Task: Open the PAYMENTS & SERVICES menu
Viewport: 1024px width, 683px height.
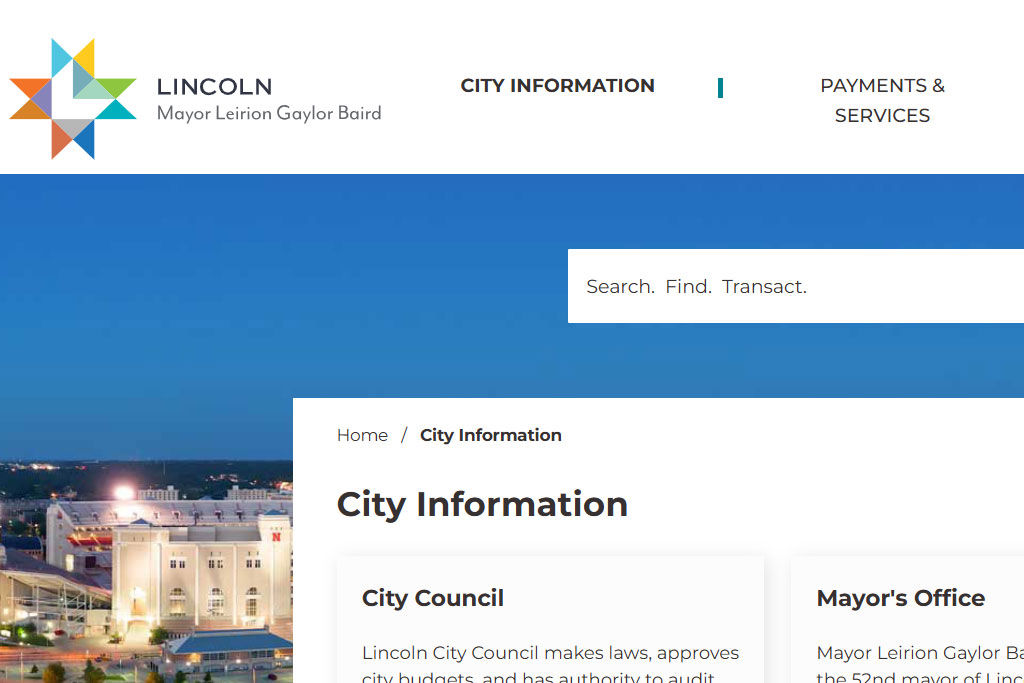Action: pos(882,100)
